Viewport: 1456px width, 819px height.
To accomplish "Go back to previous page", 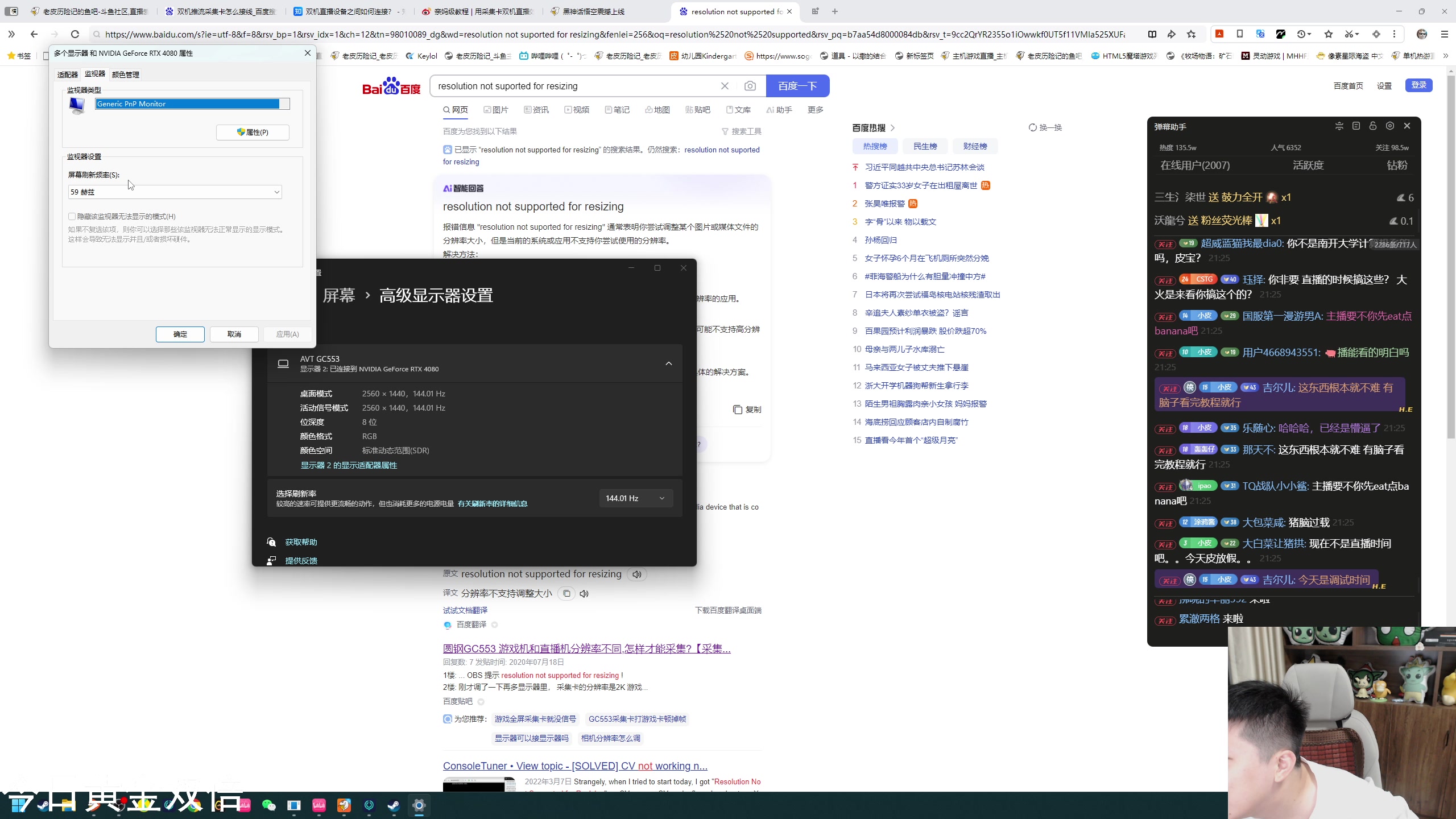I will (34, 34).
